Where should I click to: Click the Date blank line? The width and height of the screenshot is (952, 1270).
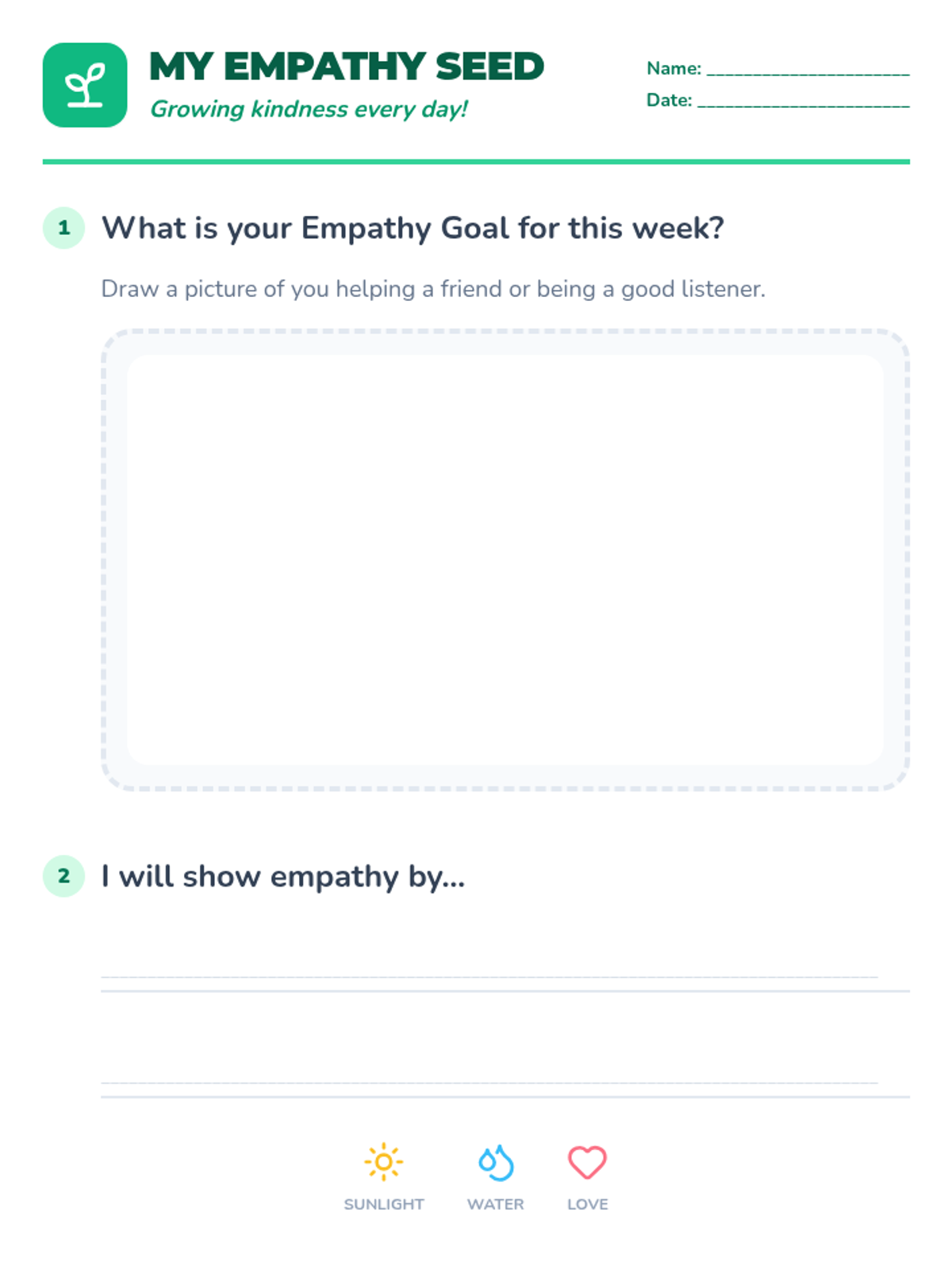(x=804, y=105)
